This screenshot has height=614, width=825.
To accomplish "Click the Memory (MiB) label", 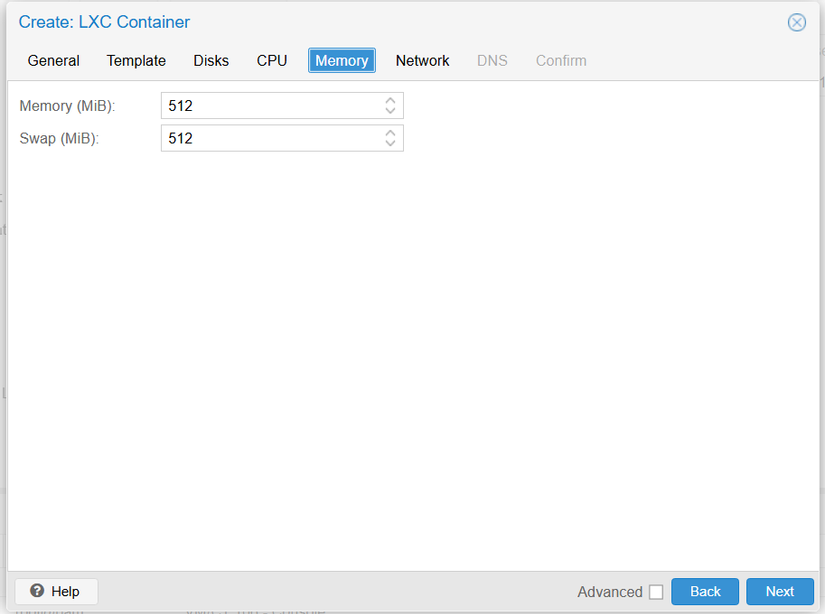I will (x=67, y=106).
